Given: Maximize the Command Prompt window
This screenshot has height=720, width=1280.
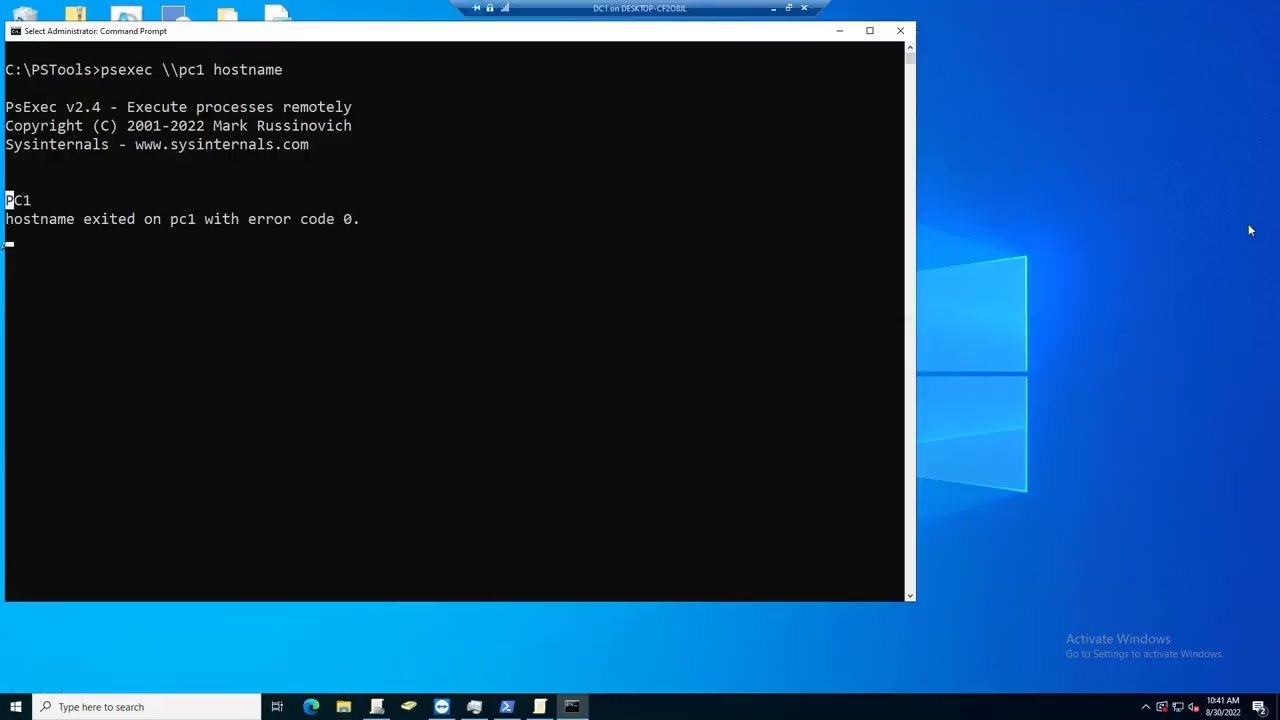Looking at the screenshot, I should pos(870,31).
